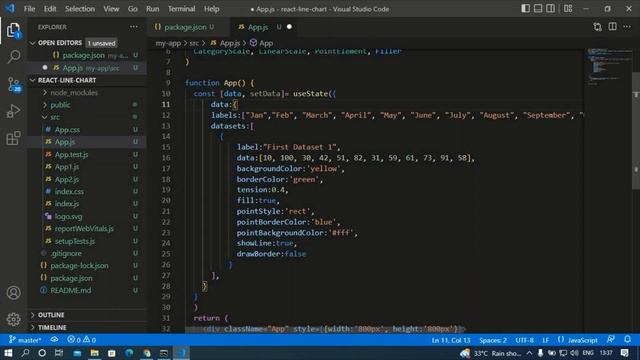Open the Accounts menu icon
640x360 pixels.
(13, 293)
